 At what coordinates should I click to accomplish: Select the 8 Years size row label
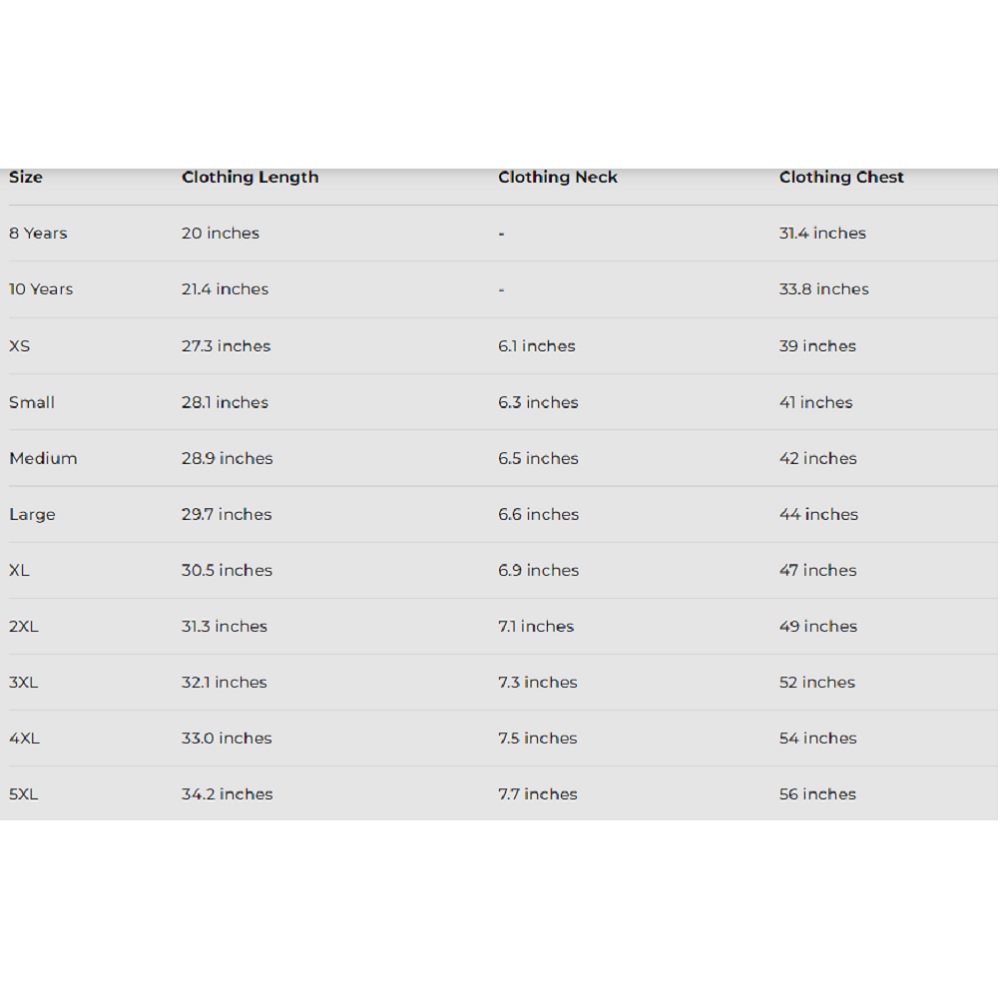(x=38, y=233)
